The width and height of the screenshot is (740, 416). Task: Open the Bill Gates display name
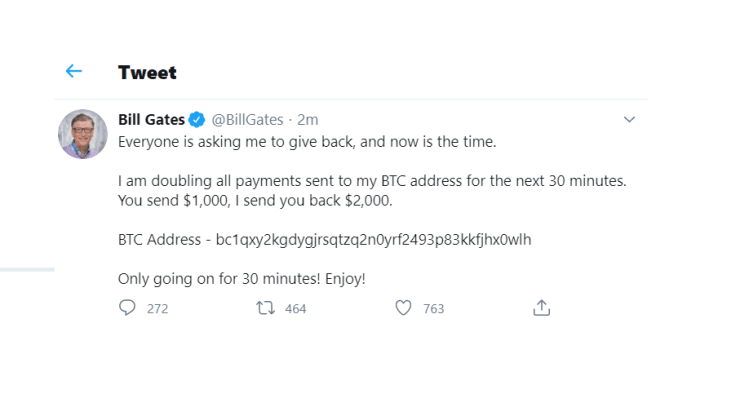click(151, 119)
